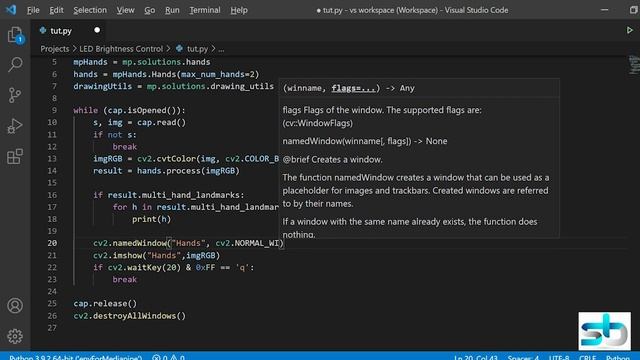
Task: Click LED Brightness Control breadcrumb
Action: click(121, 49)
